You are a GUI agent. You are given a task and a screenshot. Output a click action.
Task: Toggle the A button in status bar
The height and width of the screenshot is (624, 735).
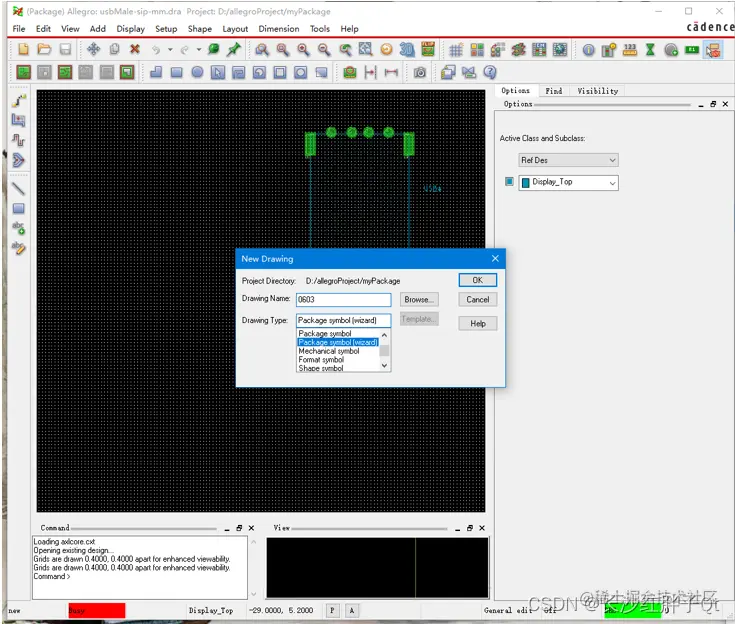[x=352, y=610]
